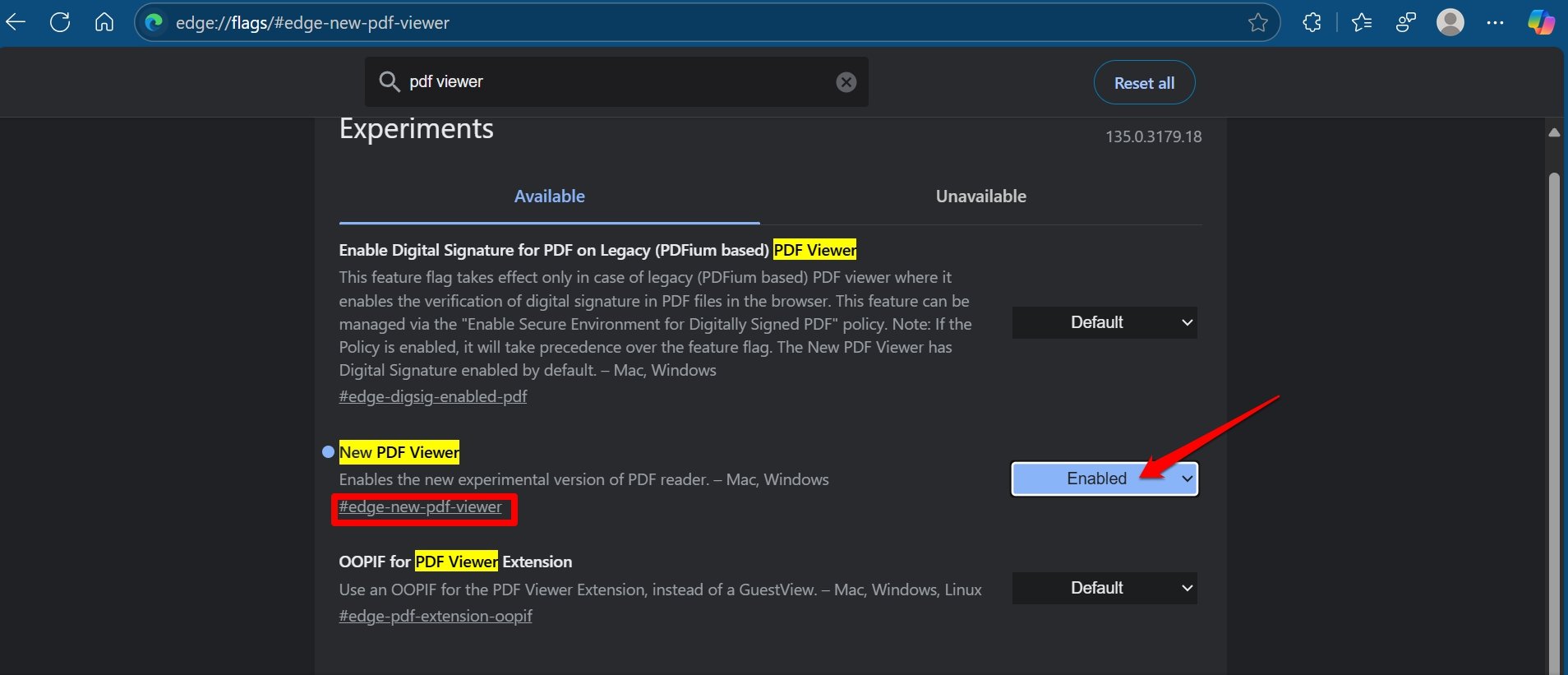This screenshot has width=1568, height=675.
Task: Open OOPIF PDF Viewer Extension dropdown
Action: [1105, 588]
